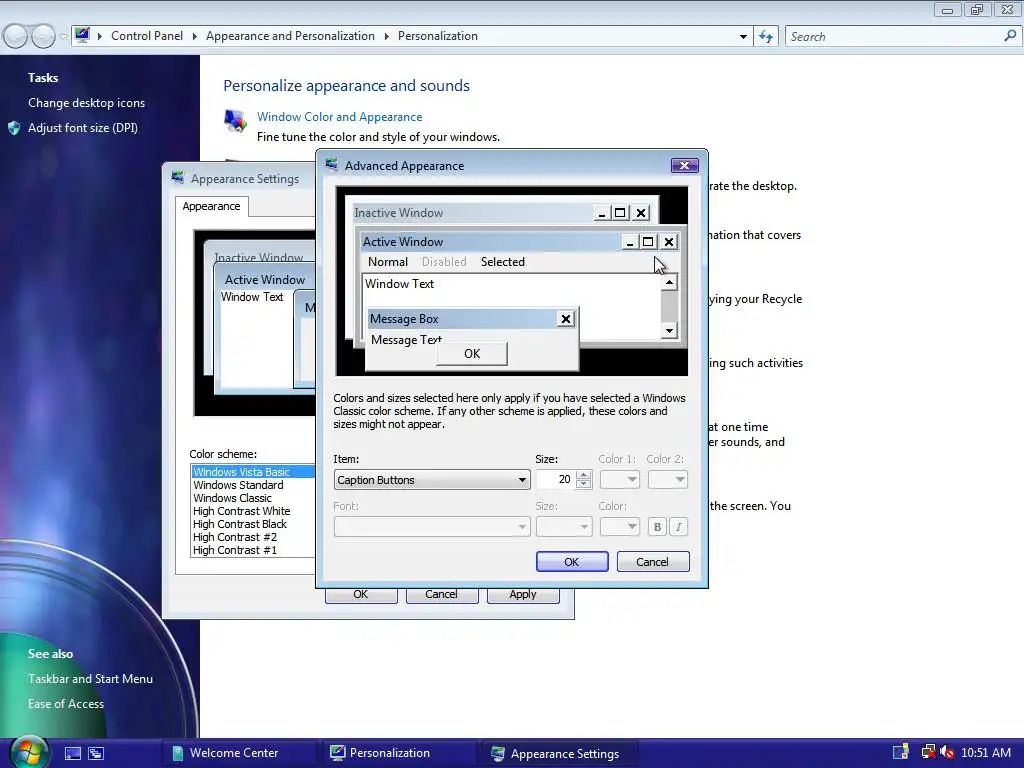This screenshot has height=768, width=1024.
Task: Click the preview Message Box OK button
Action: pyautogui.click(x=472, y=354)
